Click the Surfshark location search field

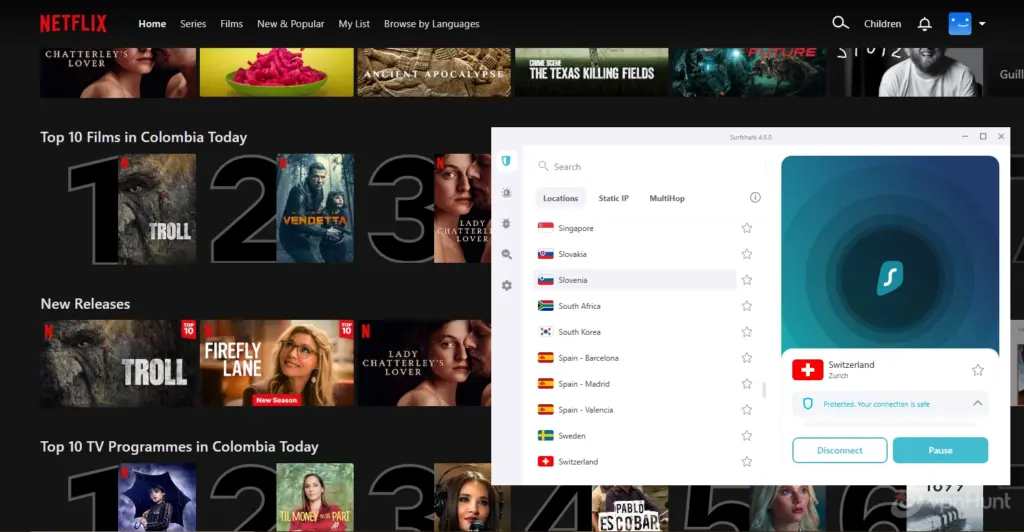click(x=640, y=167)
